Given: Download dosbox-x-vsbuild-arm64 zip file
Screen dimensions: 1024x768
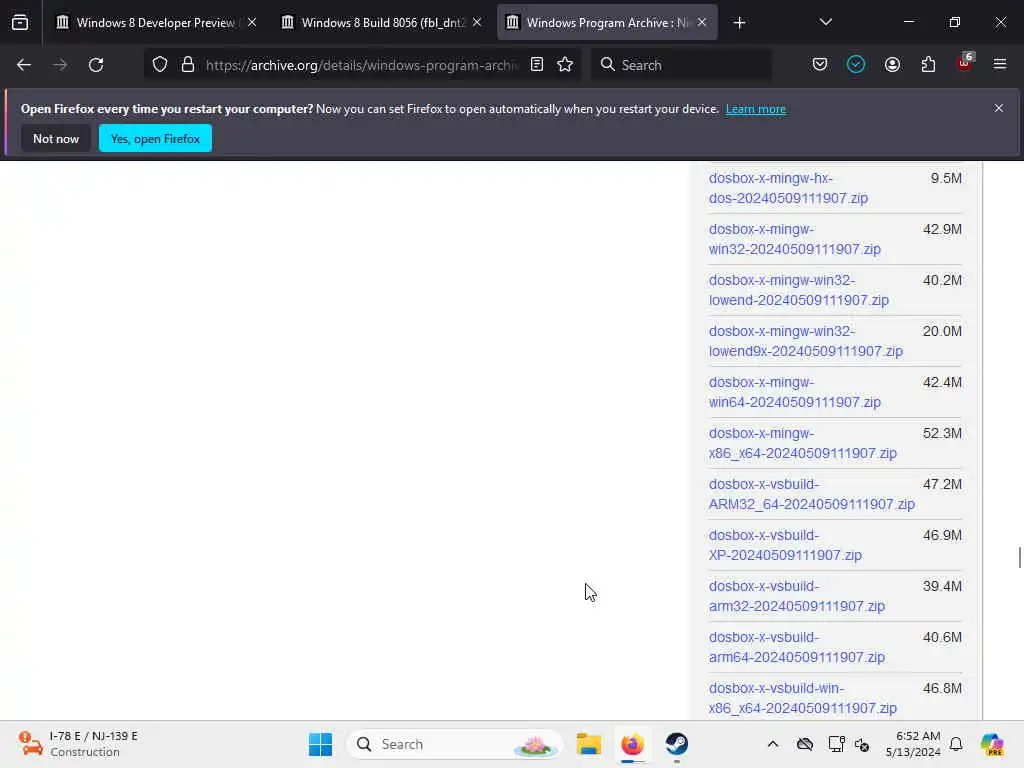Looking at the screenshot, I should coord(797,647).
